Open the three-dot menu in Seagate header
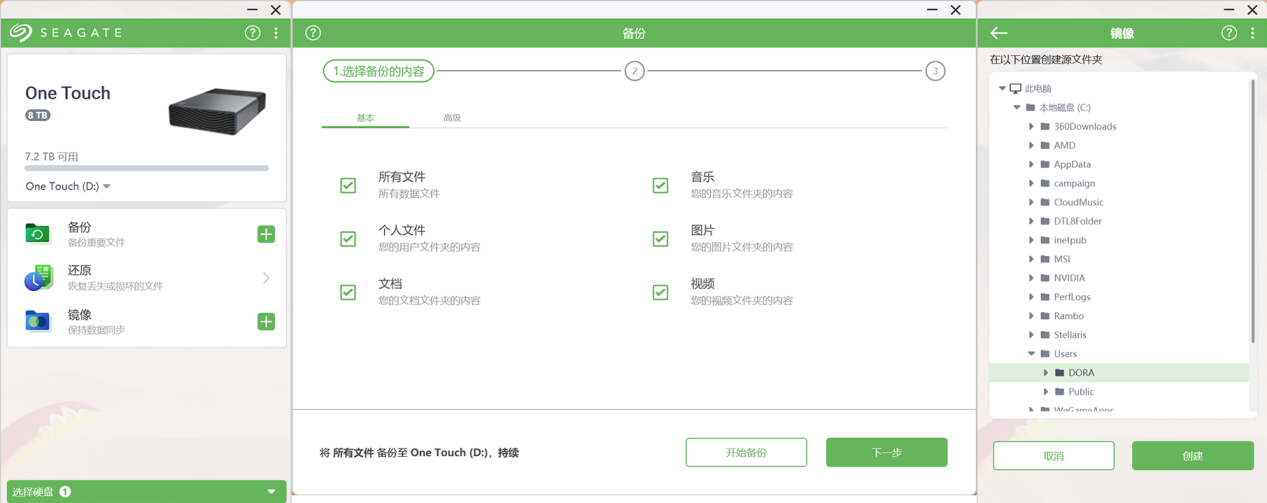1267x503 pixels. pos(276,33)
